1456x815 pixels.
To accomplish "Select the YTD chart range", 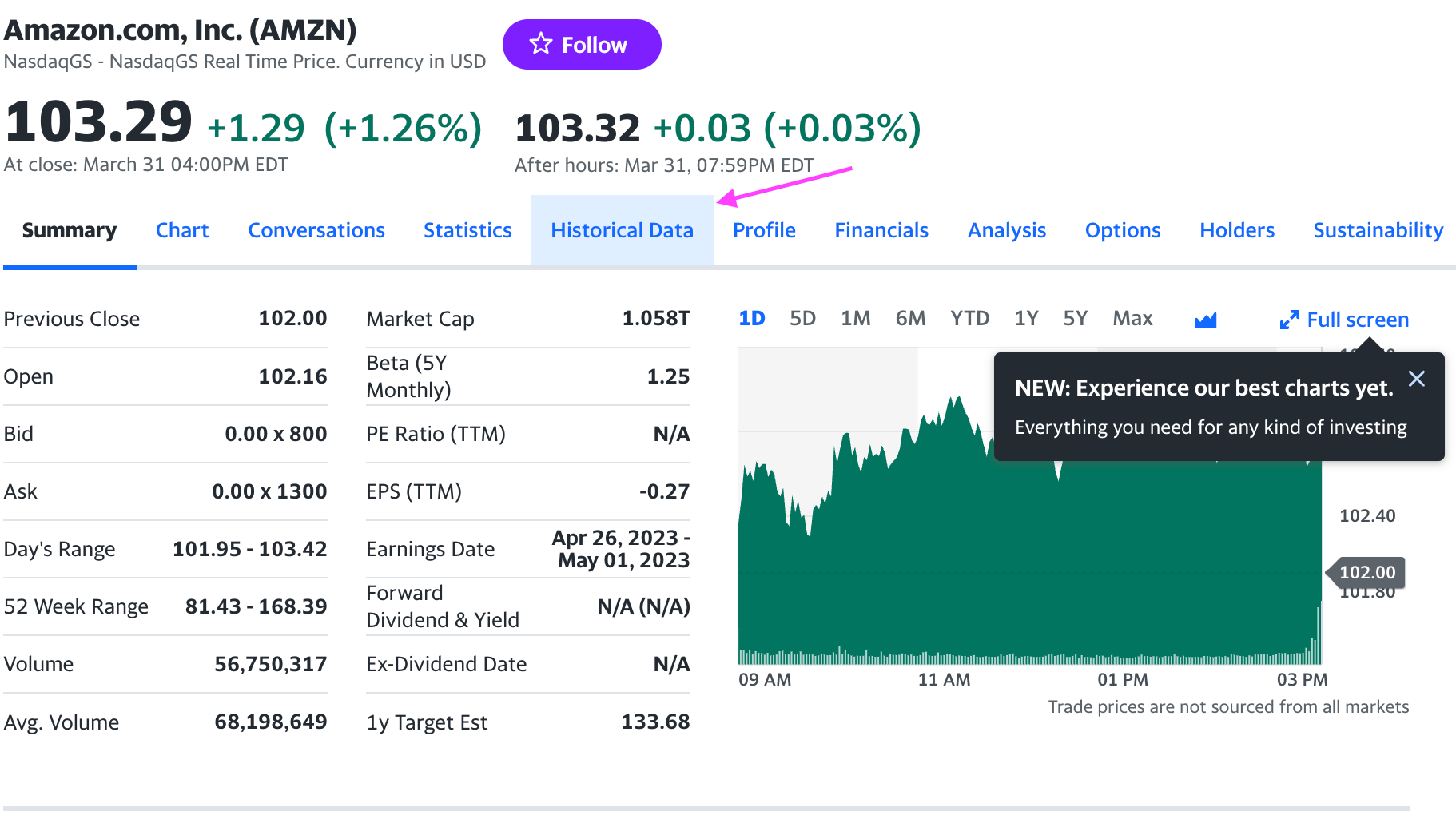I will (969, 317).
